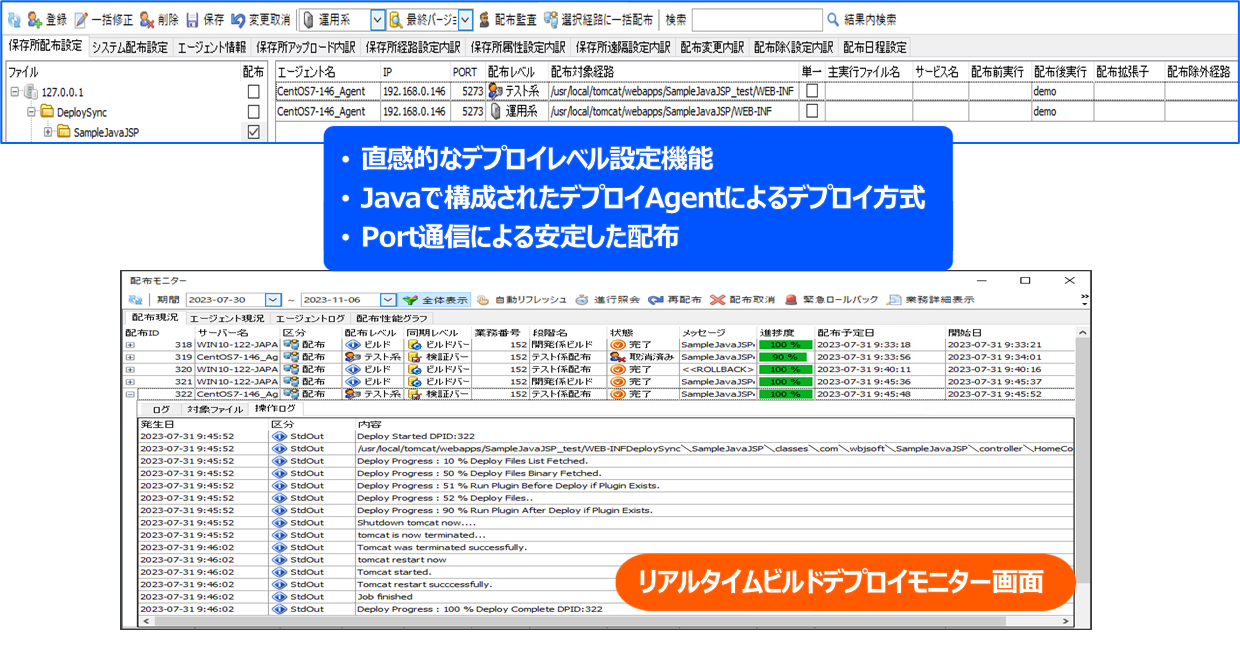Click the 緊急ロールバック emergency rollback icon
This screenshot has height=646, width=1240.
pos(792,299)
